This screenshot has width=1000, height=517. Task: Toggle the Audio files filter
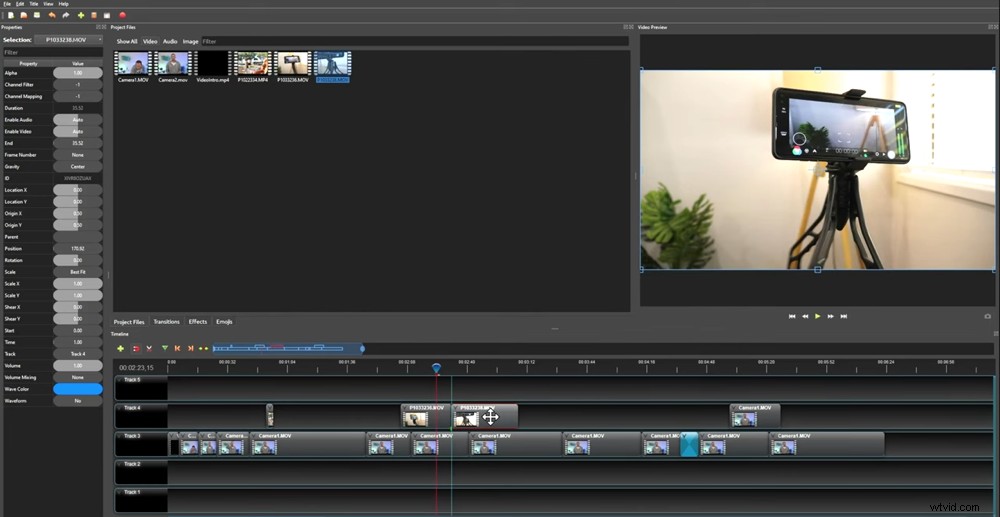170,41
